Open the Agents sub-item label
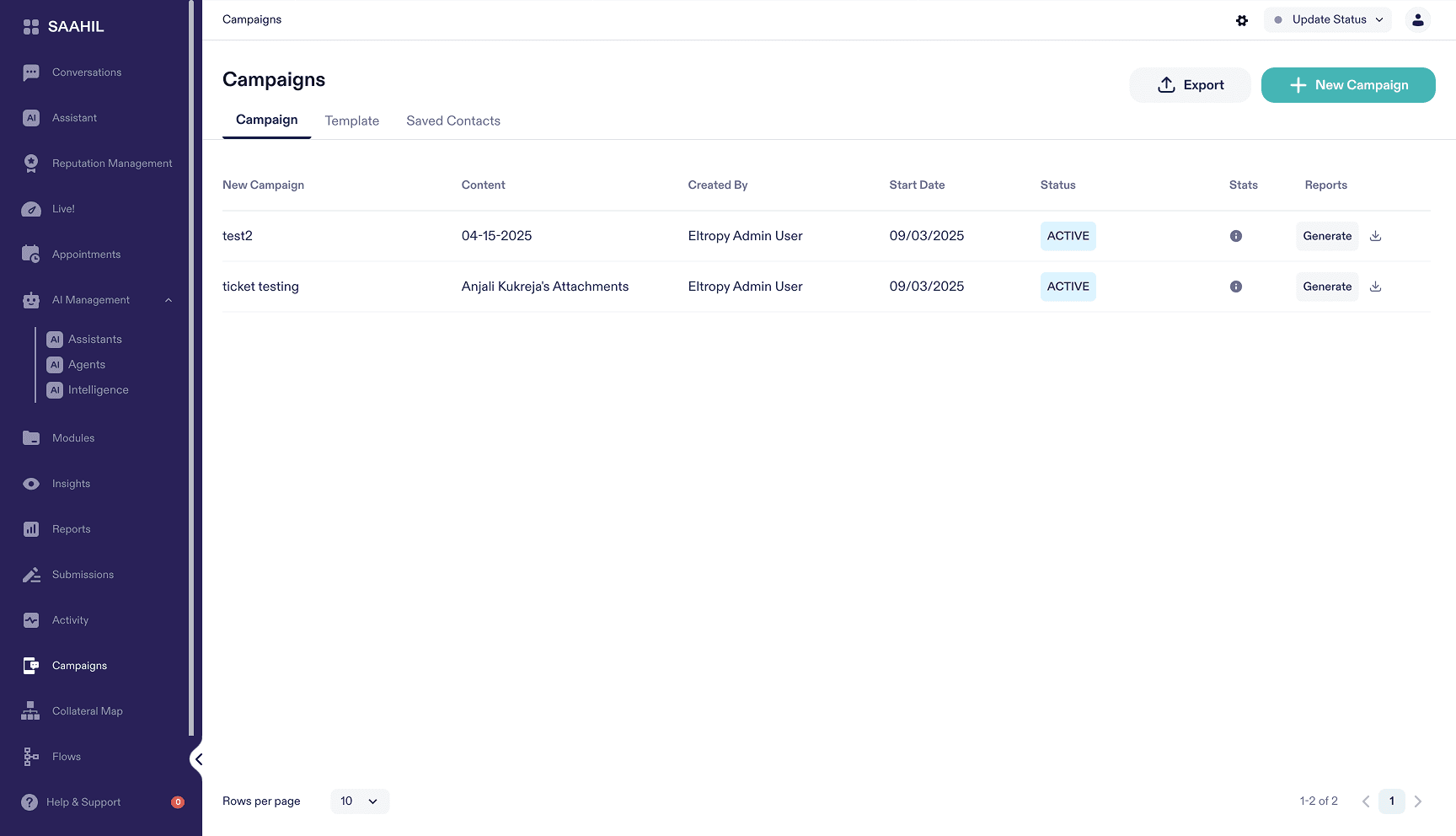This screenshot has height=836, width=1456. click(x=87, y=365)
